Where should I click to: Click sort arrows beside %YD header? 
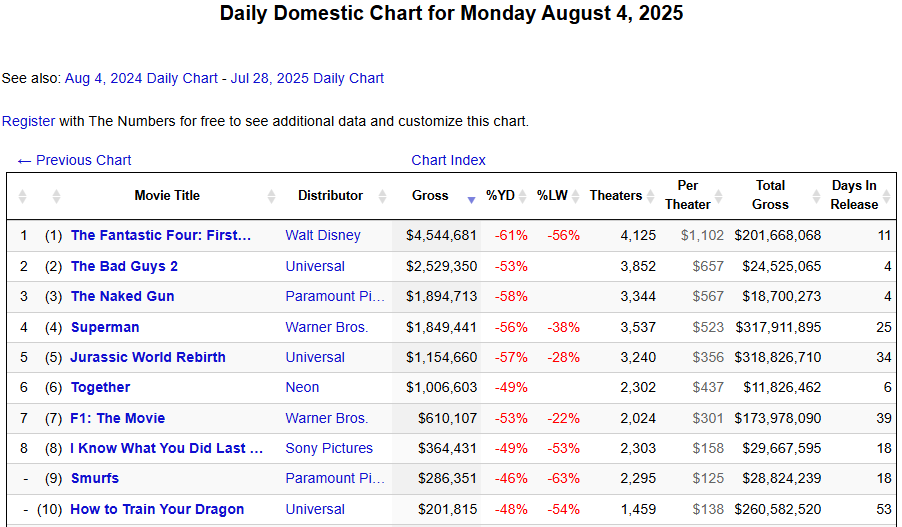click(522, 196)
